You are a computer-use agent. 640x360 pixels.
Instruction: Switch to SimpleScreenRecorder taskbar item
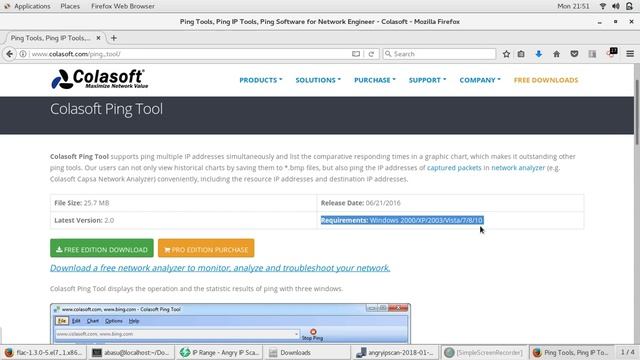484,352
